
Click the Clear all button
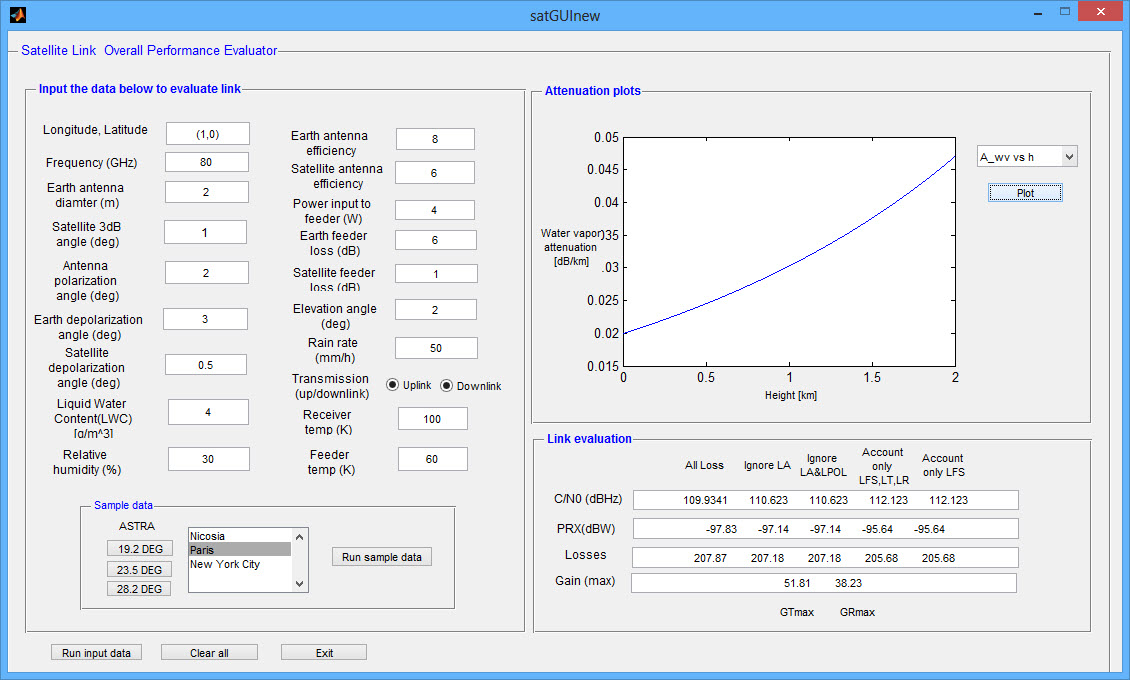[x=209, y=653]
